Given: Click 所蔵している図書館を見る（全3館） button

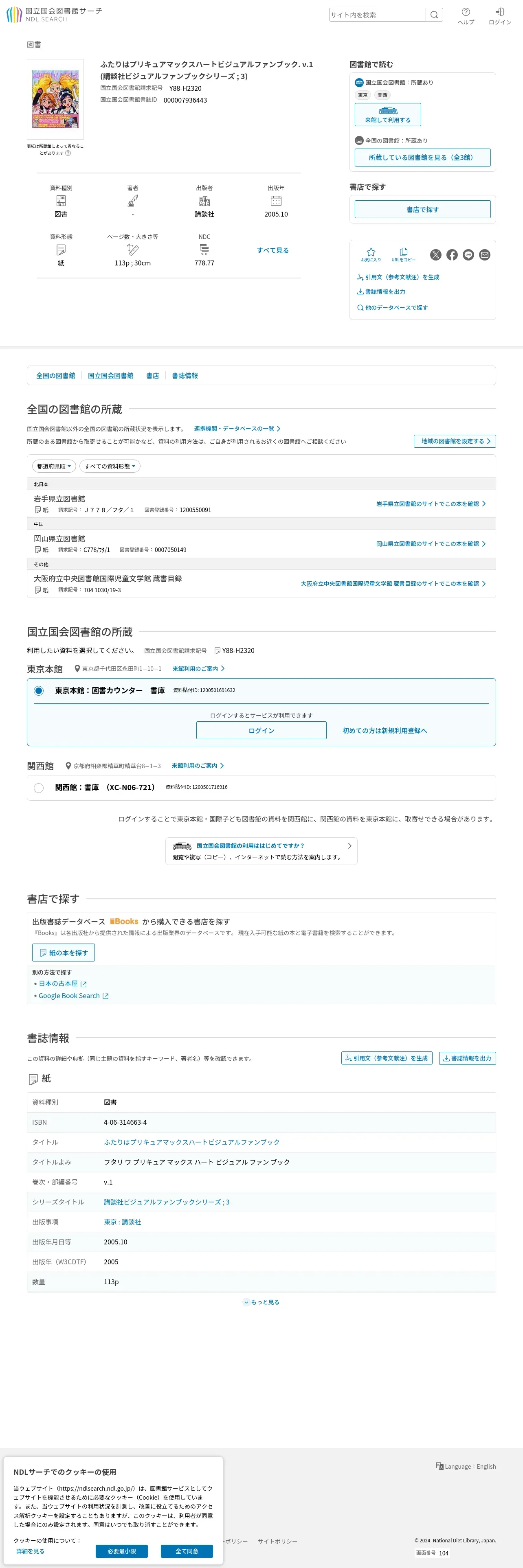Looking at the screenshot, I should click(x=422, y=157).
